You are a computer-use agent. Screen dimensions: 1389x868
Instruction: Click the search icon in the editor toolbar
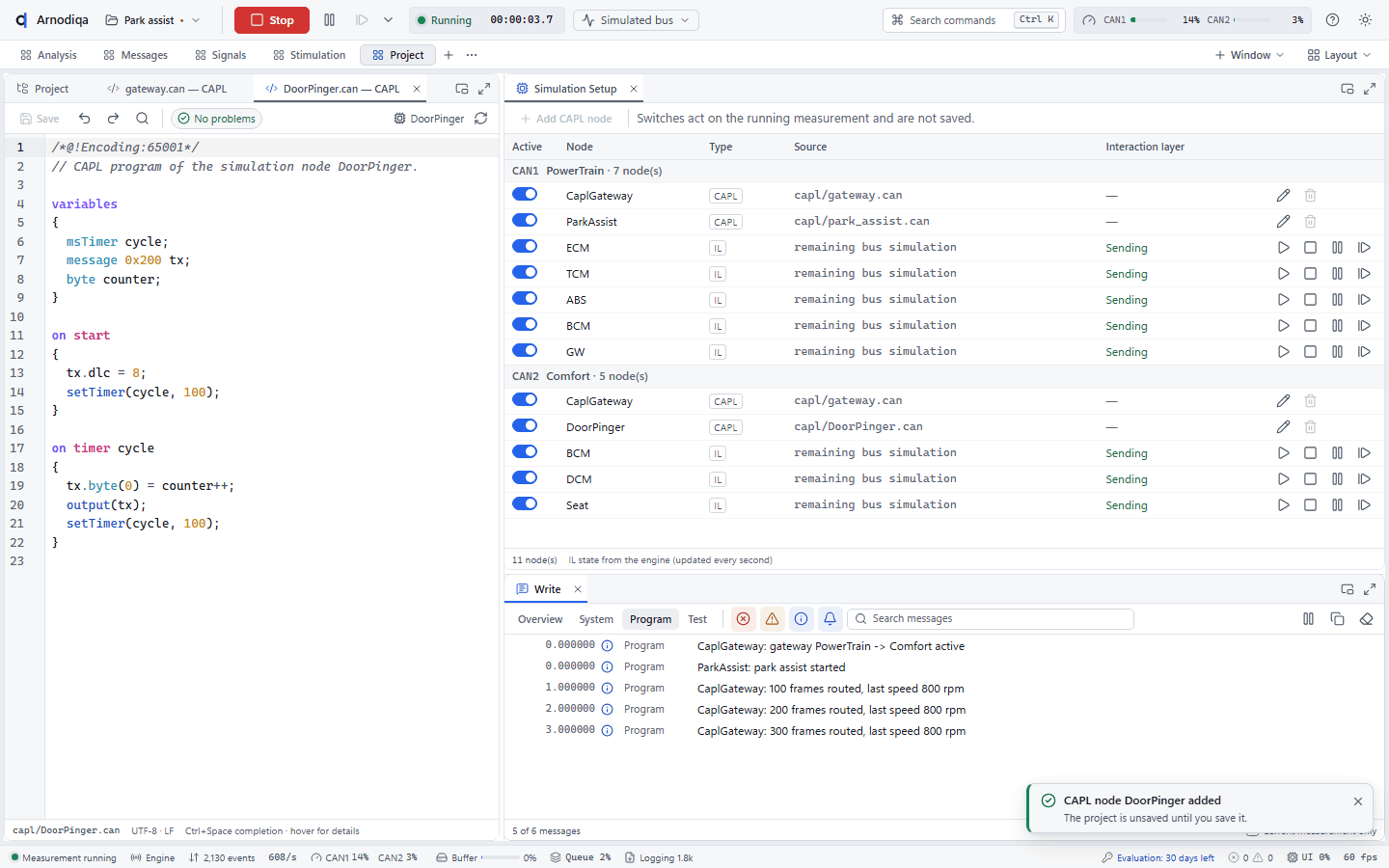142,119
